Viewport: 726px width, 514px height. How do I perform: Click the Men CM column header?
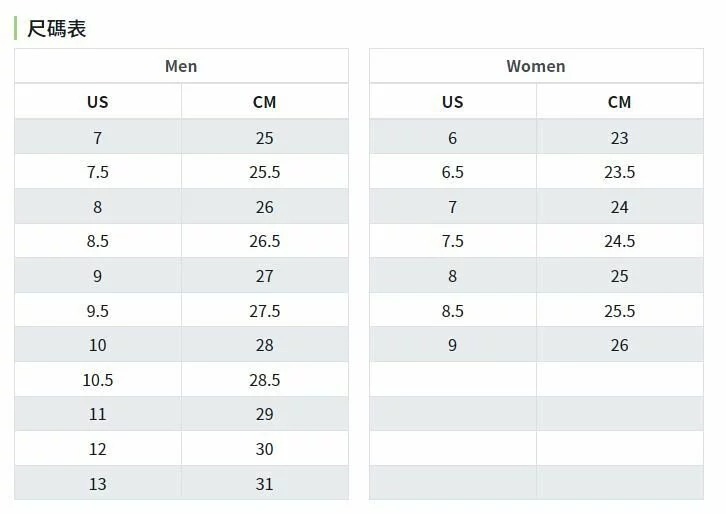(264, 102)
